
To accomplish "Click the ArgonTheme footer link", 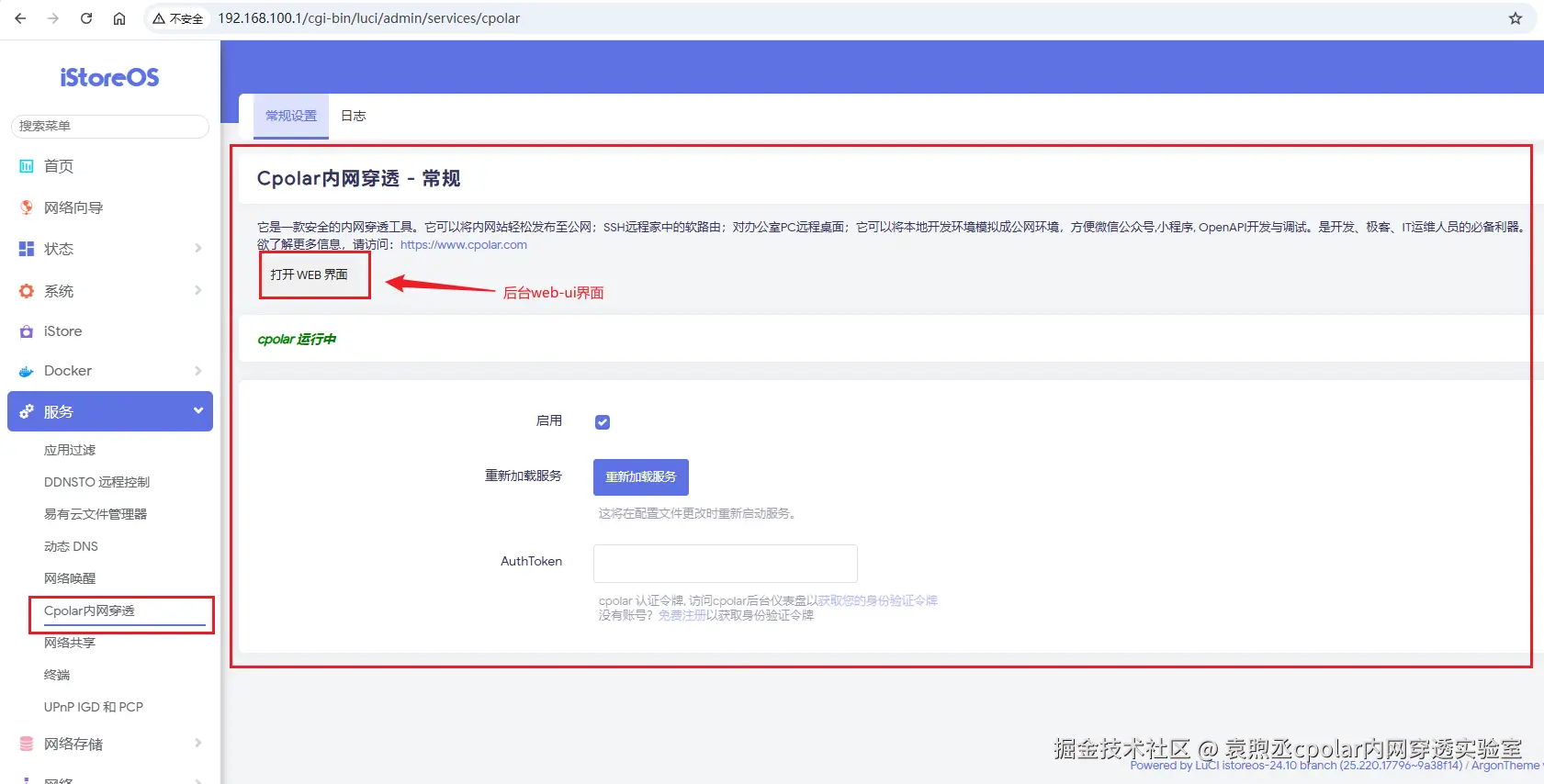I will [1505, 766].
